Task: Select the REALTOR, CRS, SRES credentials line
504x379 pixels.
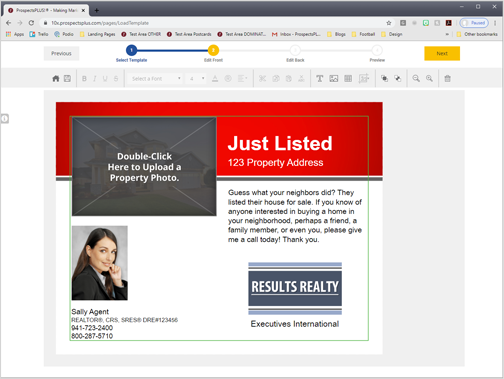Action: click(124, 320)
